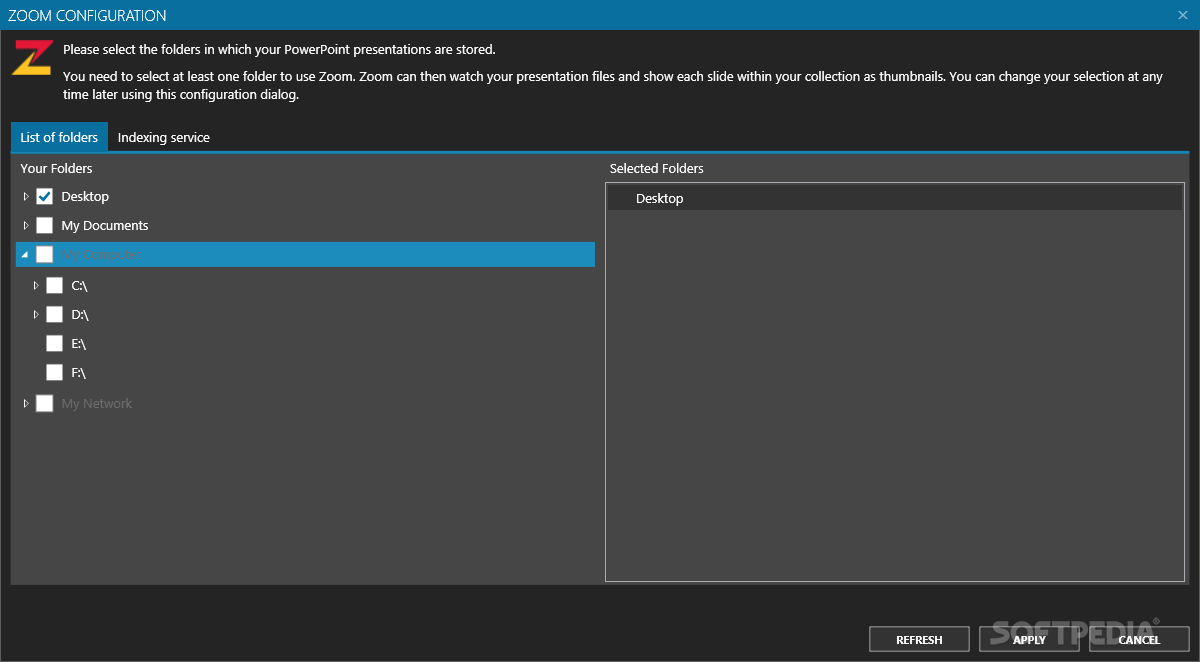Click the F:\ drive label
This screenshot has width=1200, height=662.
tap(79, 373)
